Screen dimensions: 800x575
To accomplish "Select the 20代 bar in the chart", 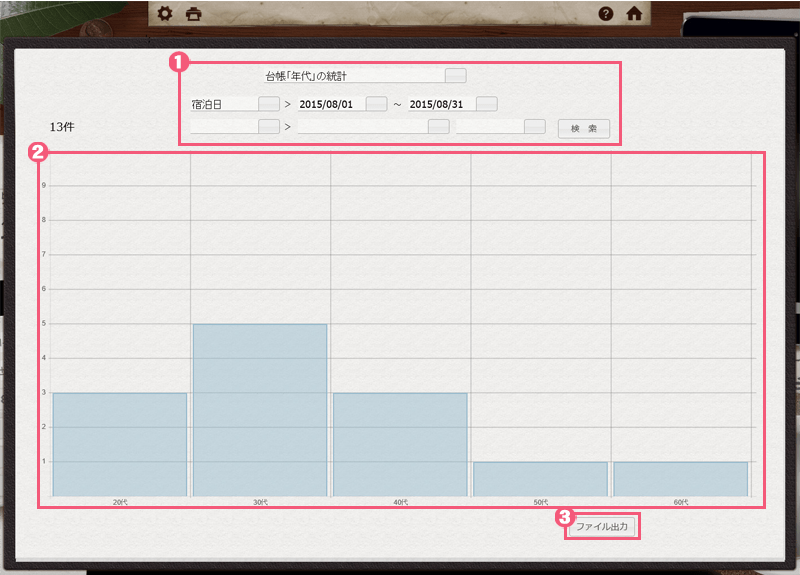I will [120, 444].
